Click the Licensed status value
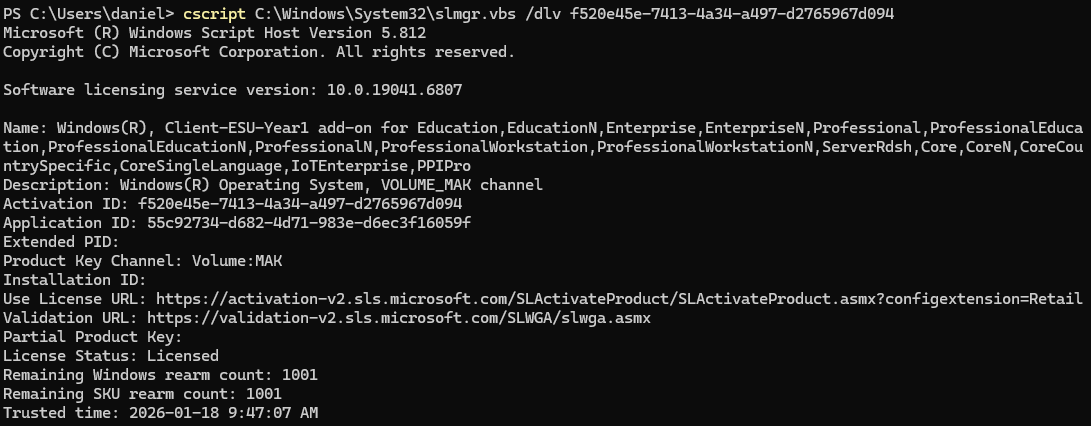The width and height of the screenshot is (1091, 426). pyautogui.click(x=182, y=356)
